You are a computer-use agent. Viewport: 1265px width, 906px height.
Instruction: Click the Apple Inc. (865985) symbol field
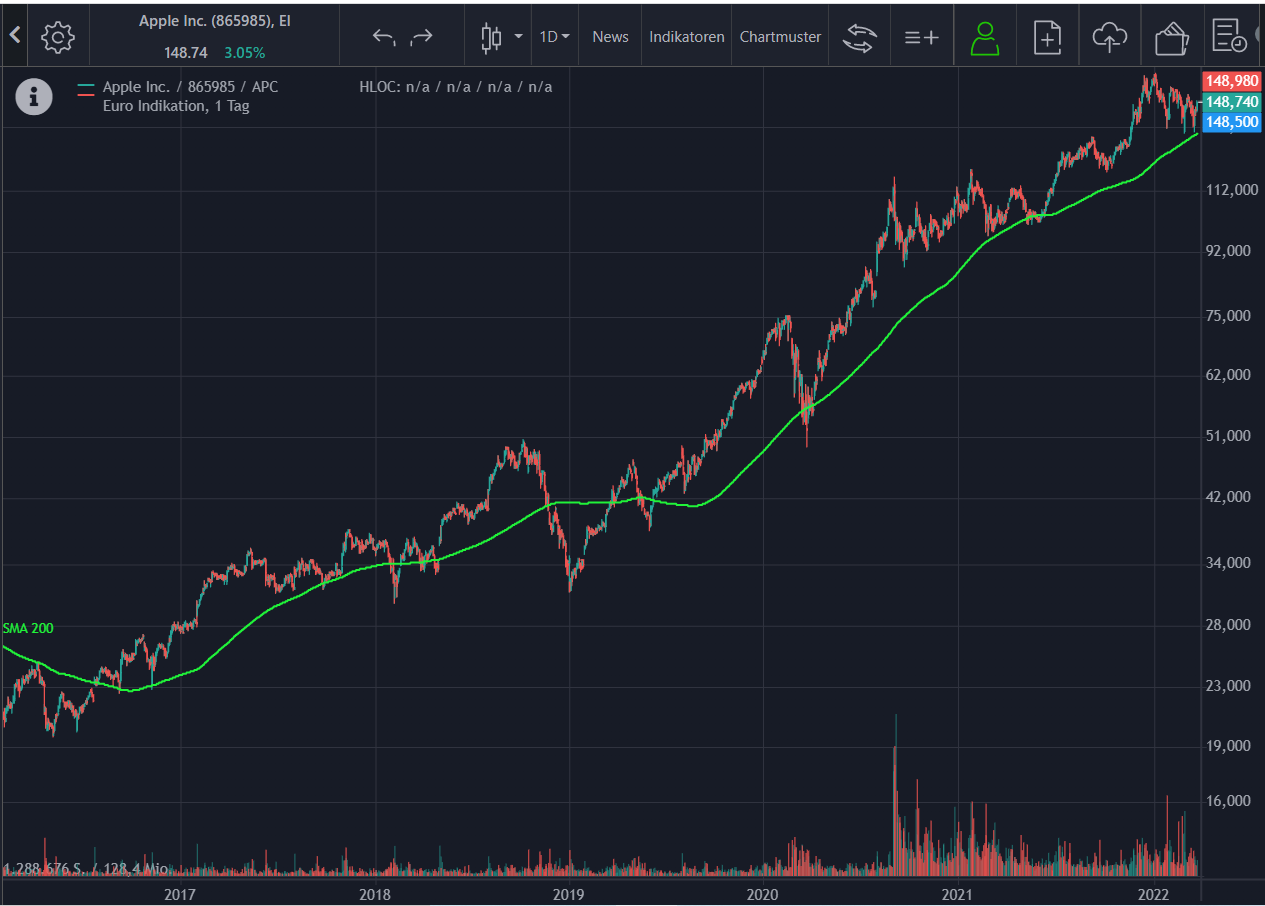[215, 20]
